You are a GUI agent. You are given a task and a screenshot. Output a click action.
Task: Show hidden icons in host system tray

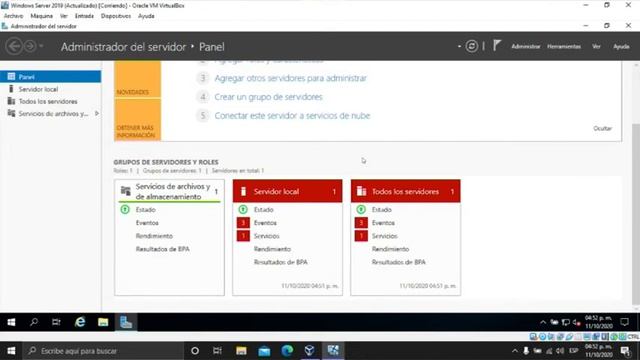click(514, 351)
